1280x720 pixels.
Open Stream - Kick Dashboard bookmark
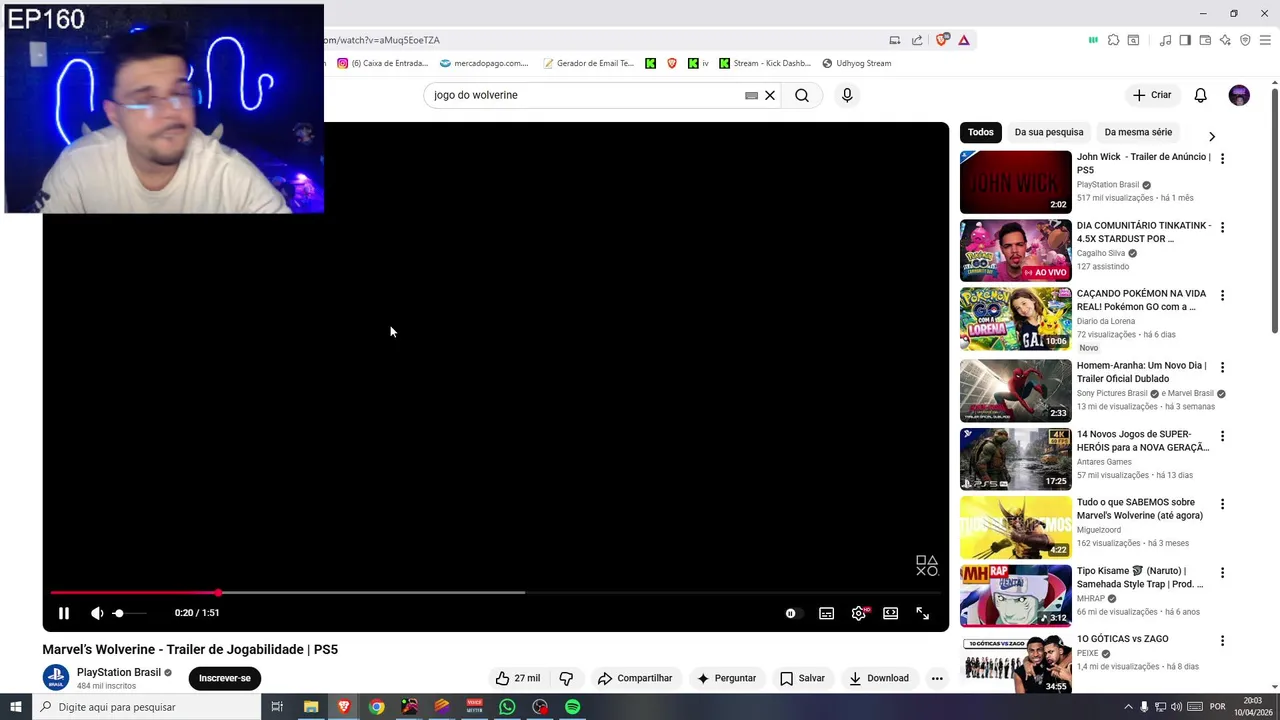(765, 63)
